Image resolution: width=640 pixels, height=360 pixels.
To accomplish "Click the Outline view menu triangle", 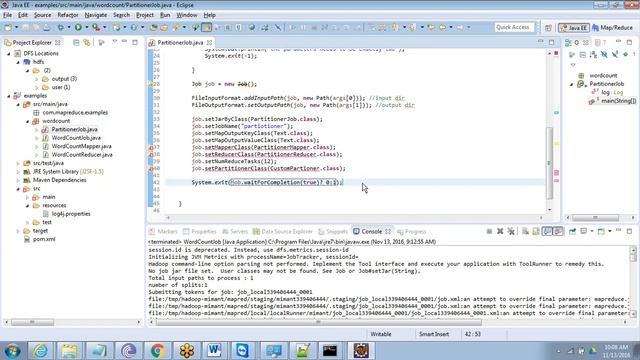I will point(573,65).
